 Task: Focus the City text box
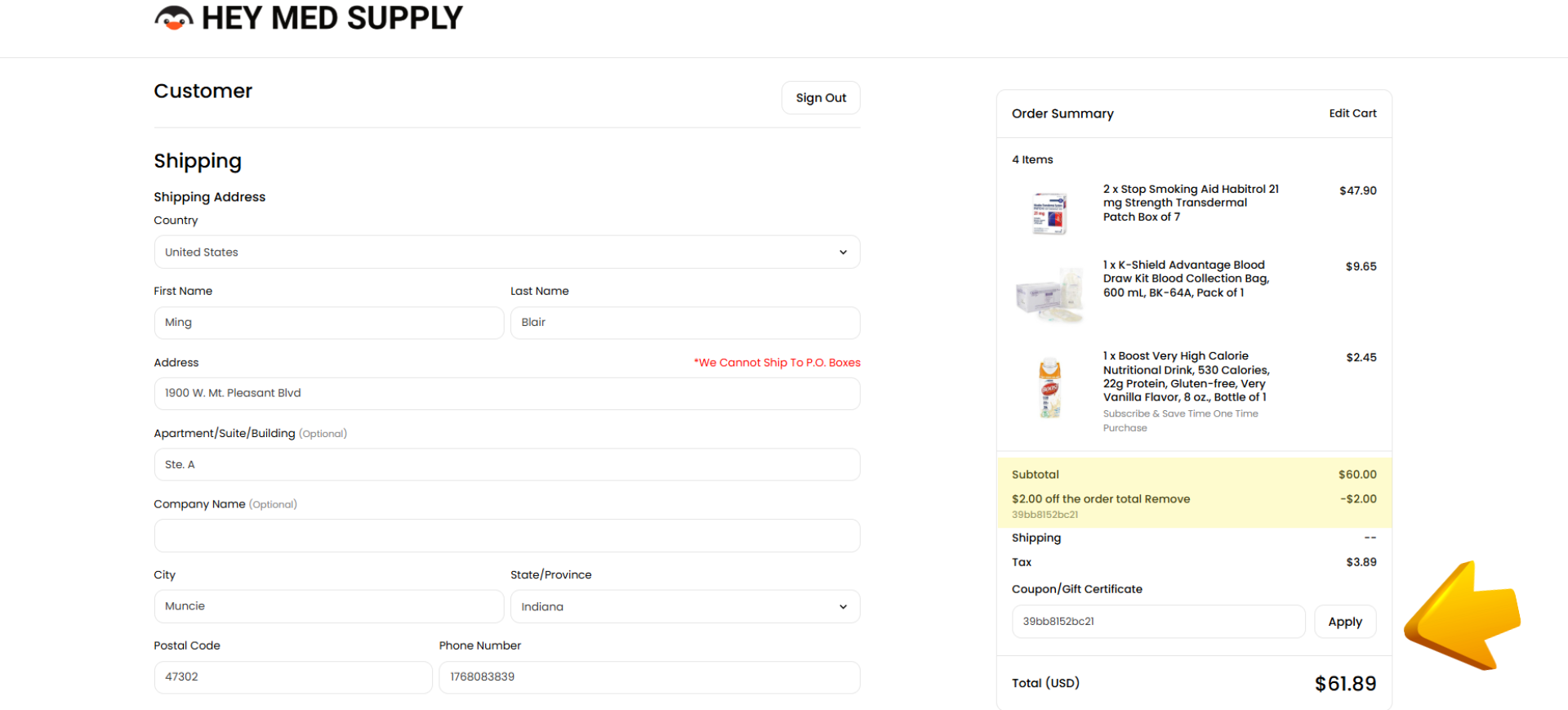(328, 607)
